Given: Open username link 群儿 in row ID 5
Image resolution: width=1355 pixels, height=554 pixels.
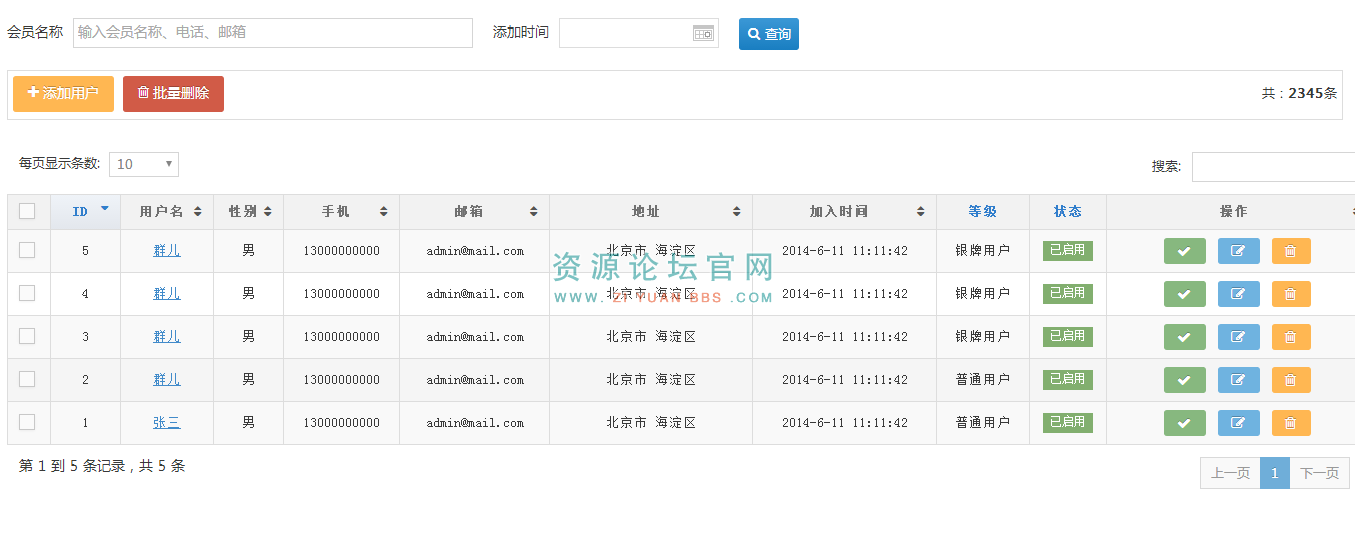Looking at the screenshot, I should (x=167, y=251).
